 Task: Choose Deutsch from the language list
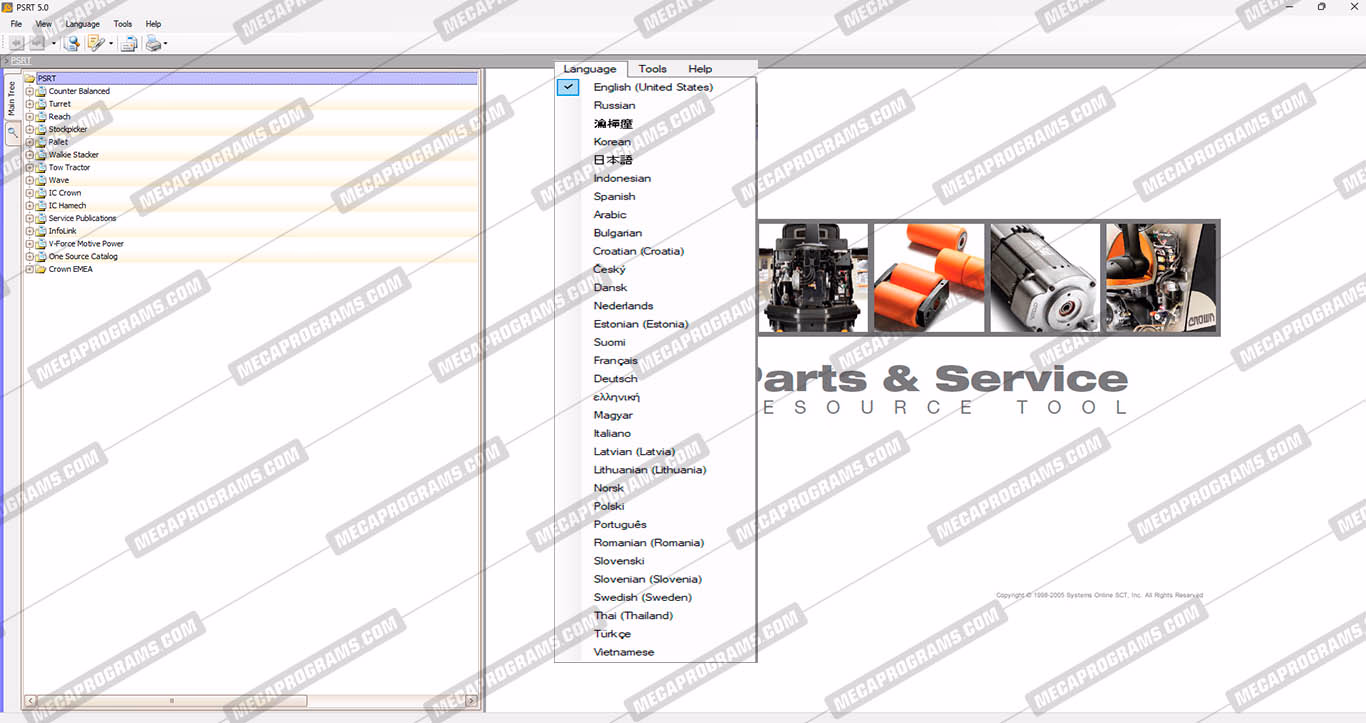[615, 379]
